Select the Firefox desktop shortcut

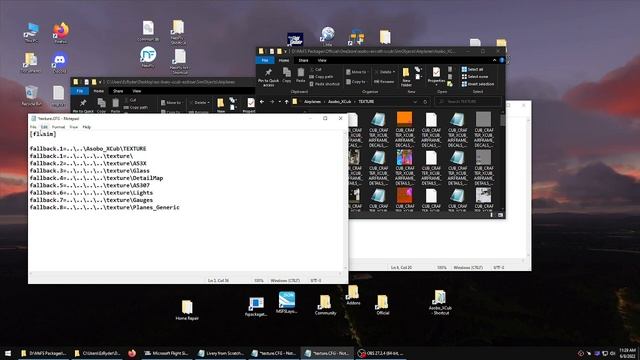coord(61,33)
